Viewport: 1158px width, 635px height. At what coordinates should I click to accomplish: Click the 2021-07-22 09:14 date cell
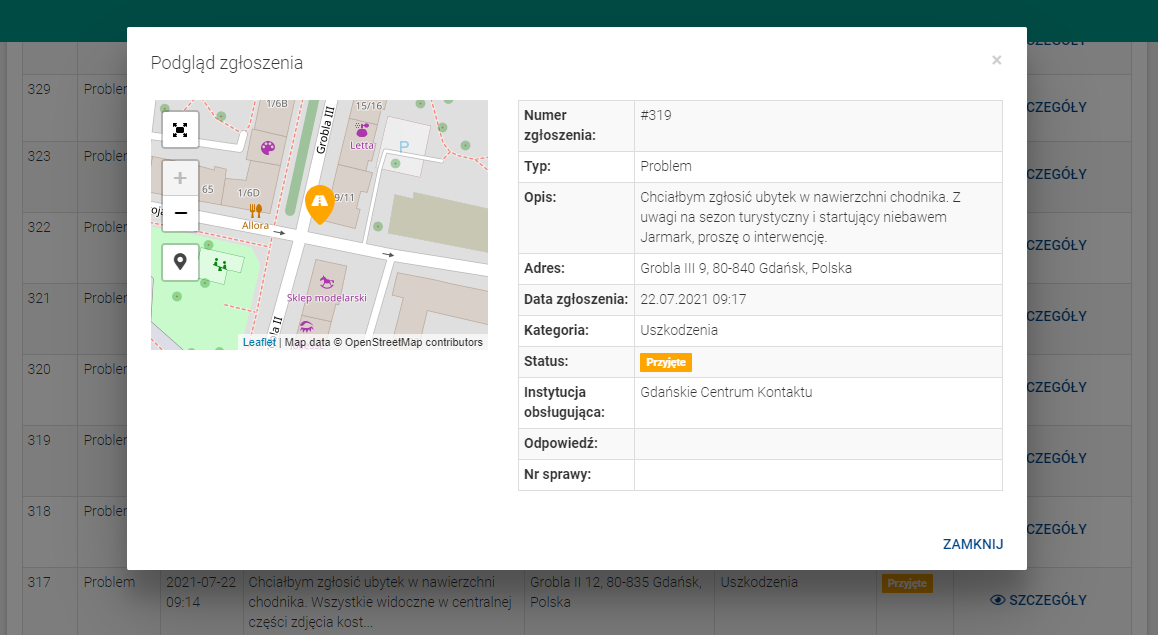tap(201, 592)
